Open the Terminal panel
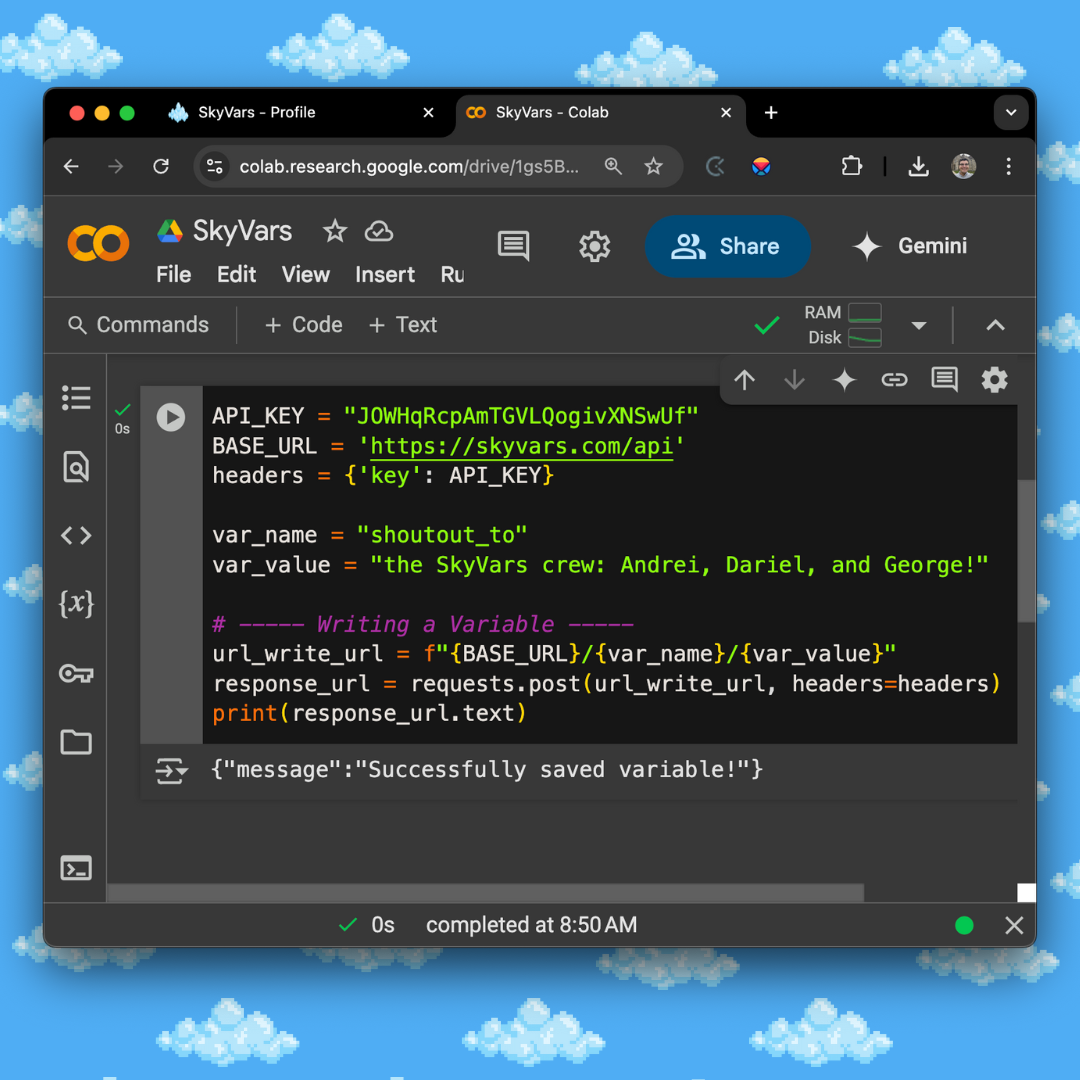The image size is (1080, 1080). click(x=76, y=868)
